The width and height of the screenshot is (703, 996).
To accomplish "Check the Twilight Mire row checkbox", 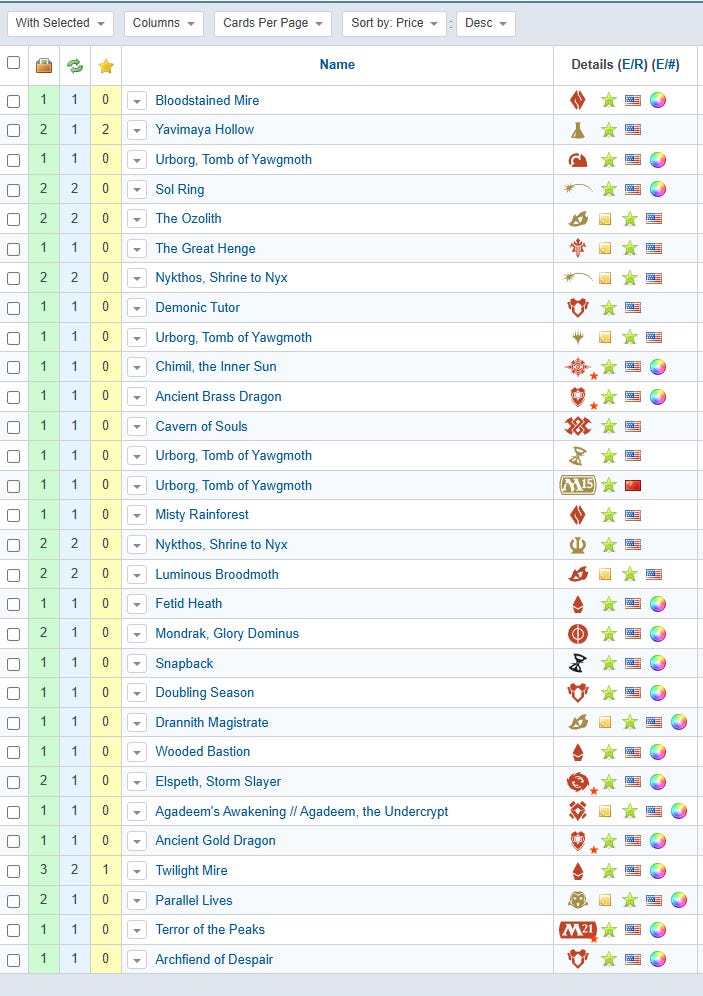I will pos(13,872).
